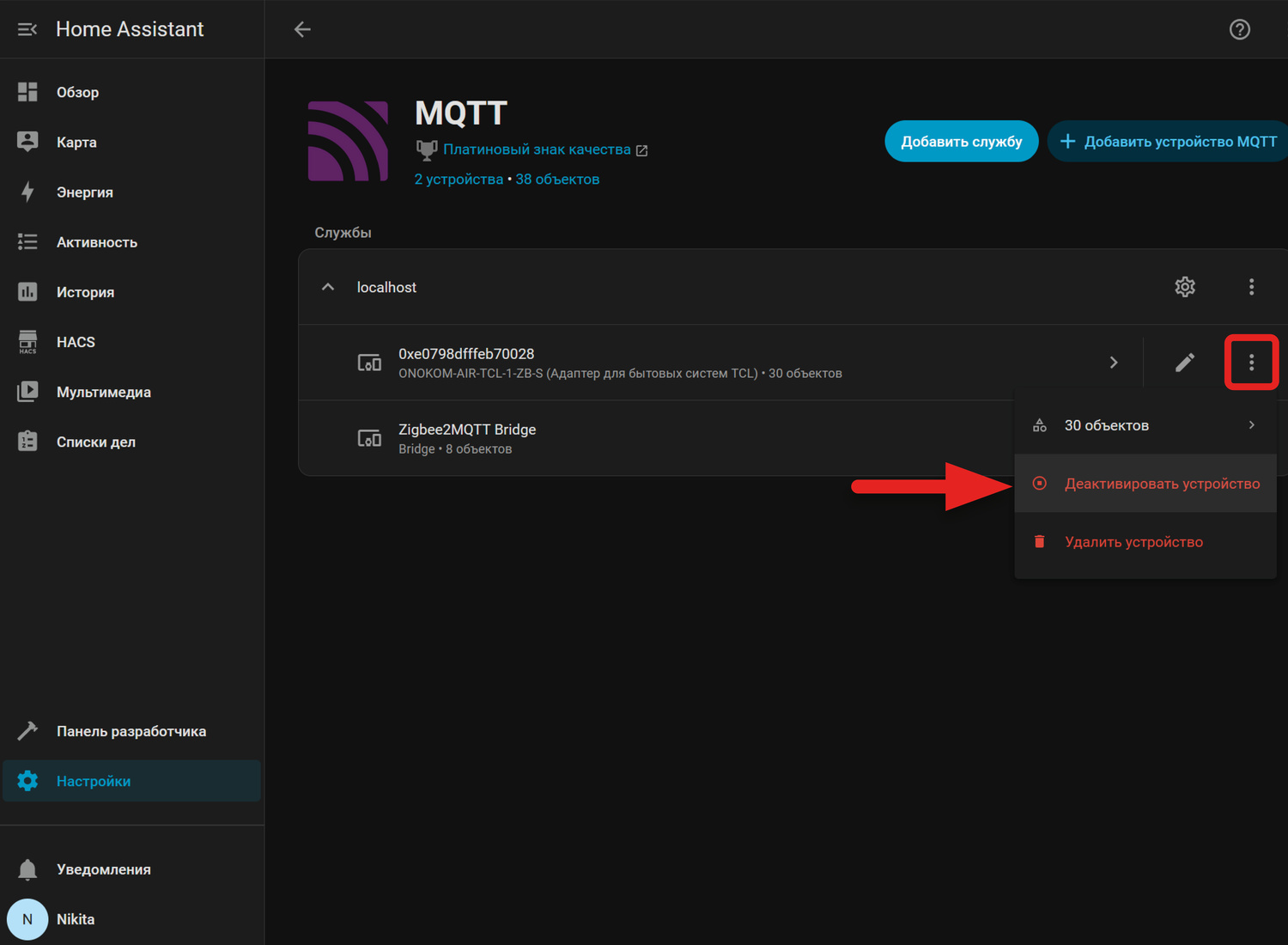Click the Bridge • 8 объектов subtitle
The width and height of the screenshot is (1288, 945).
coord(455,449)
